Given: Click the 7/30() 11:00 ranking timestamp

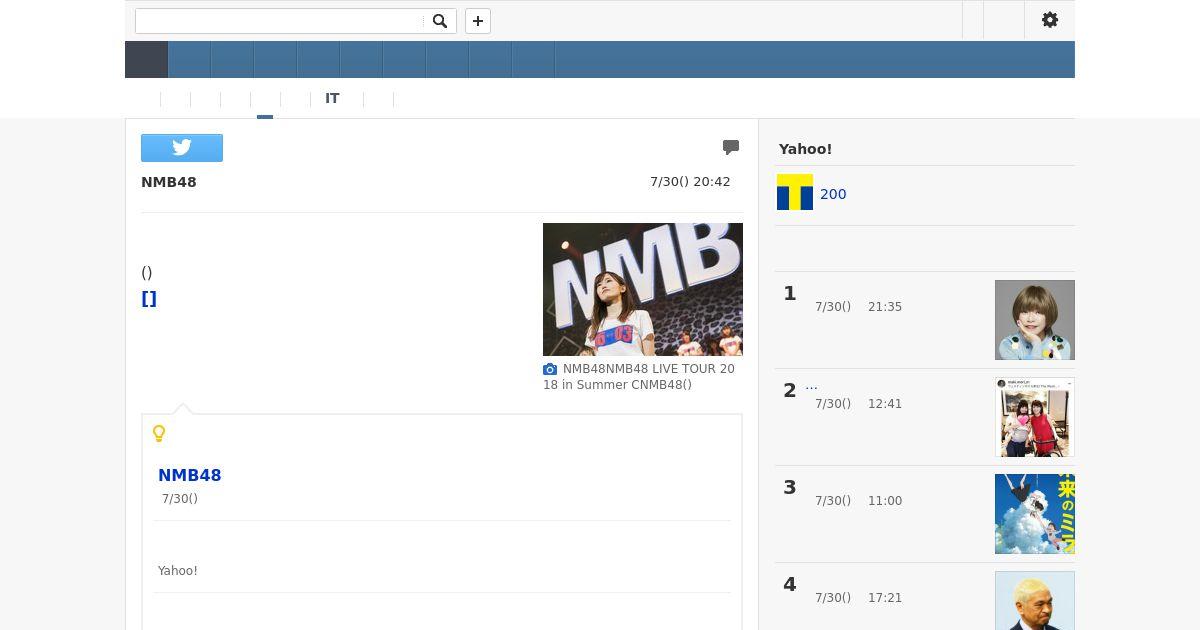Looking at the screenshot, I should pos(858,501).
